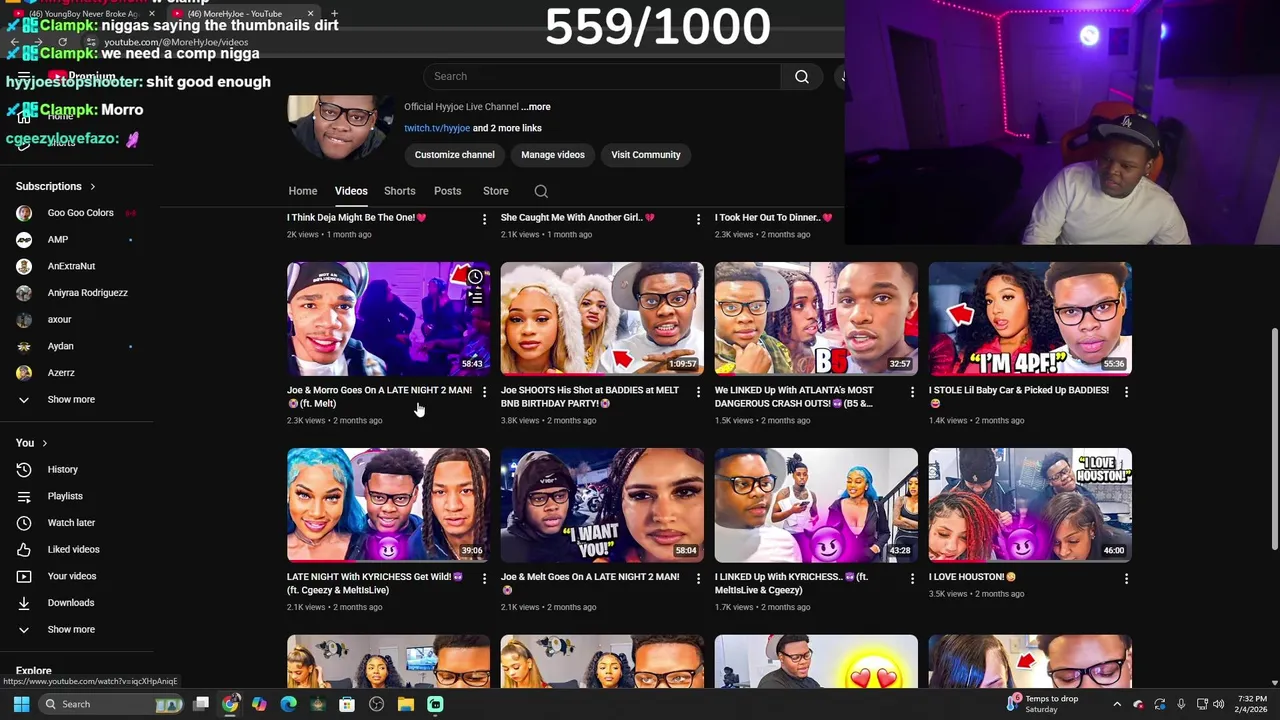
Task: Click the taskbar volume icon
Action: 1219,704
